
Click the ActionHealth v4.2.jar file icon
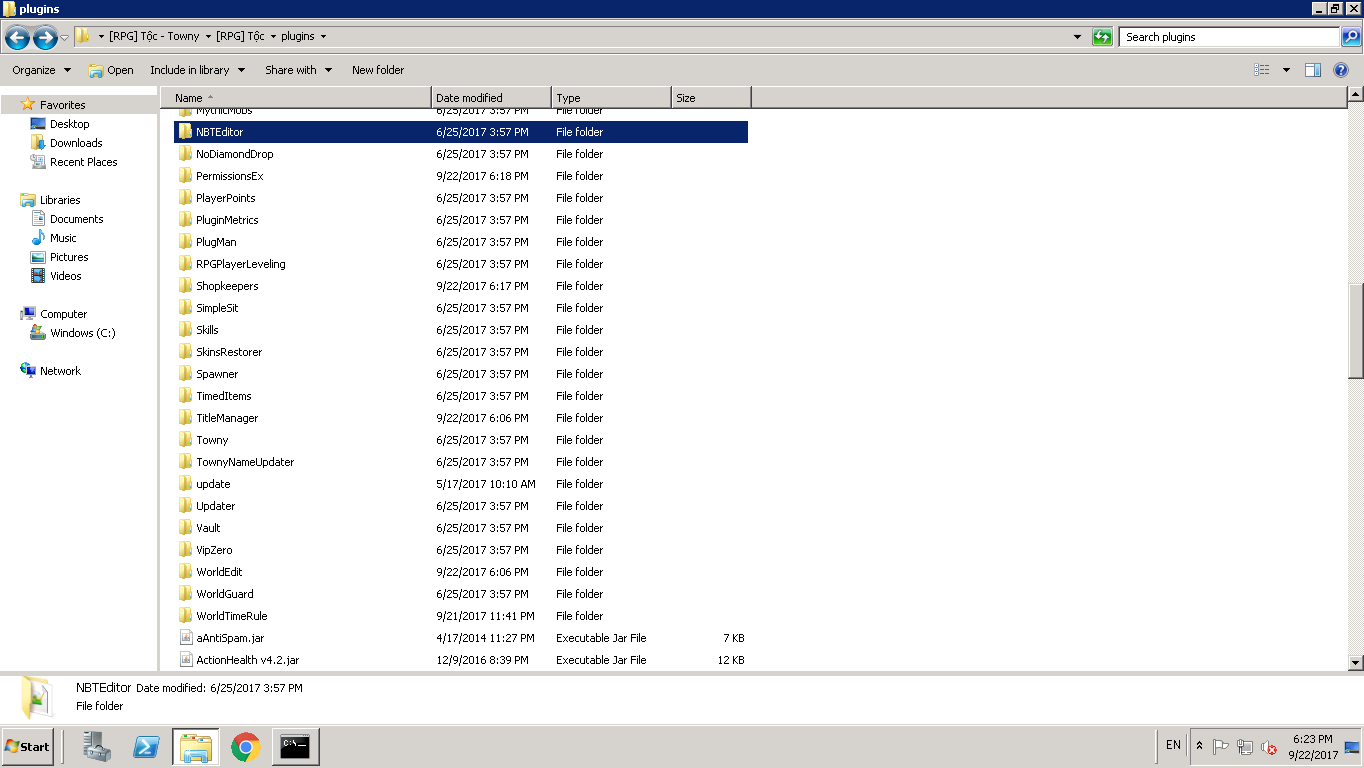185,660
